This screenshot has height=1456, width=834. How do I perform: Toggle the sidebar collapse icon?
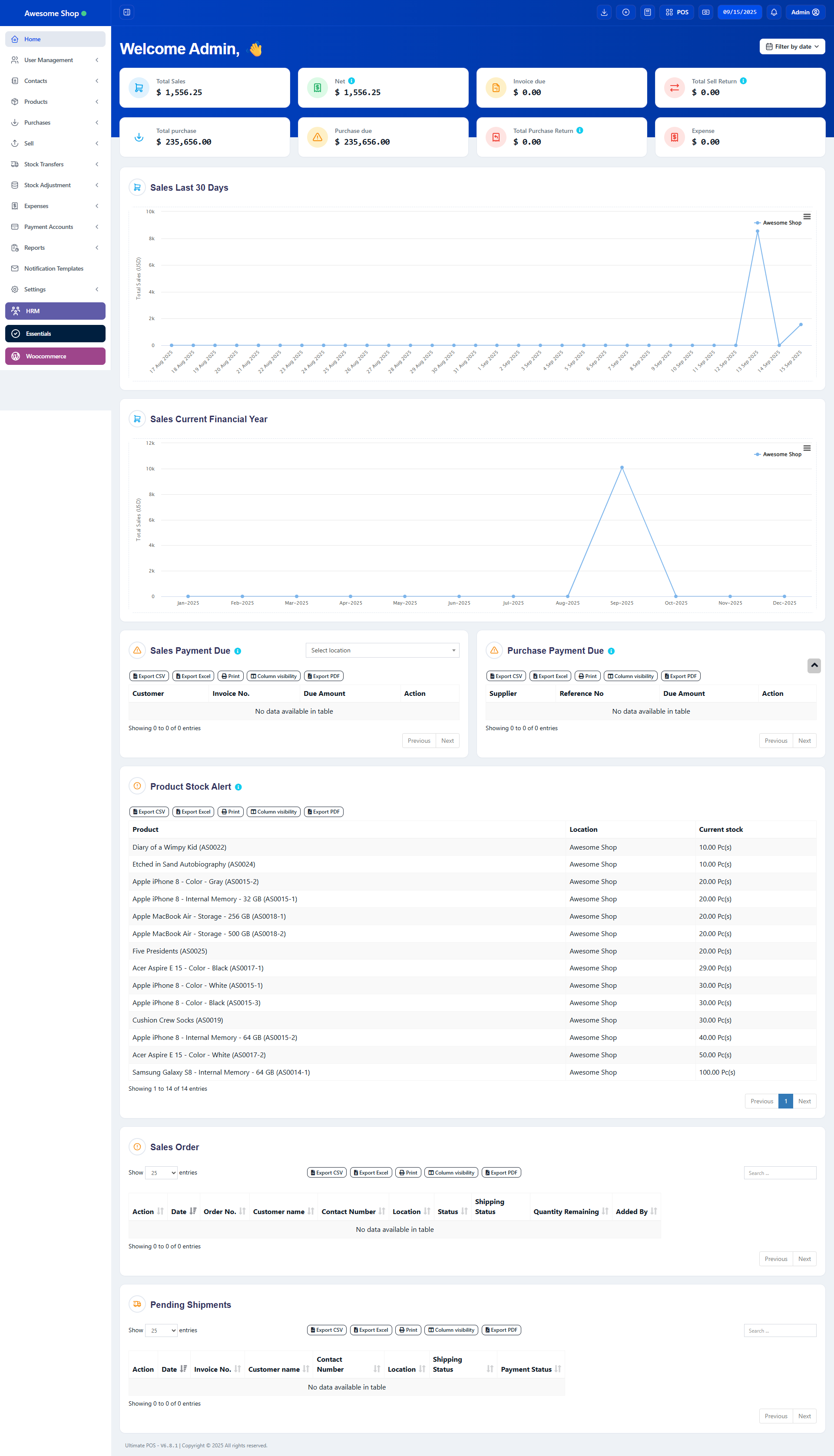pos(126,12)
